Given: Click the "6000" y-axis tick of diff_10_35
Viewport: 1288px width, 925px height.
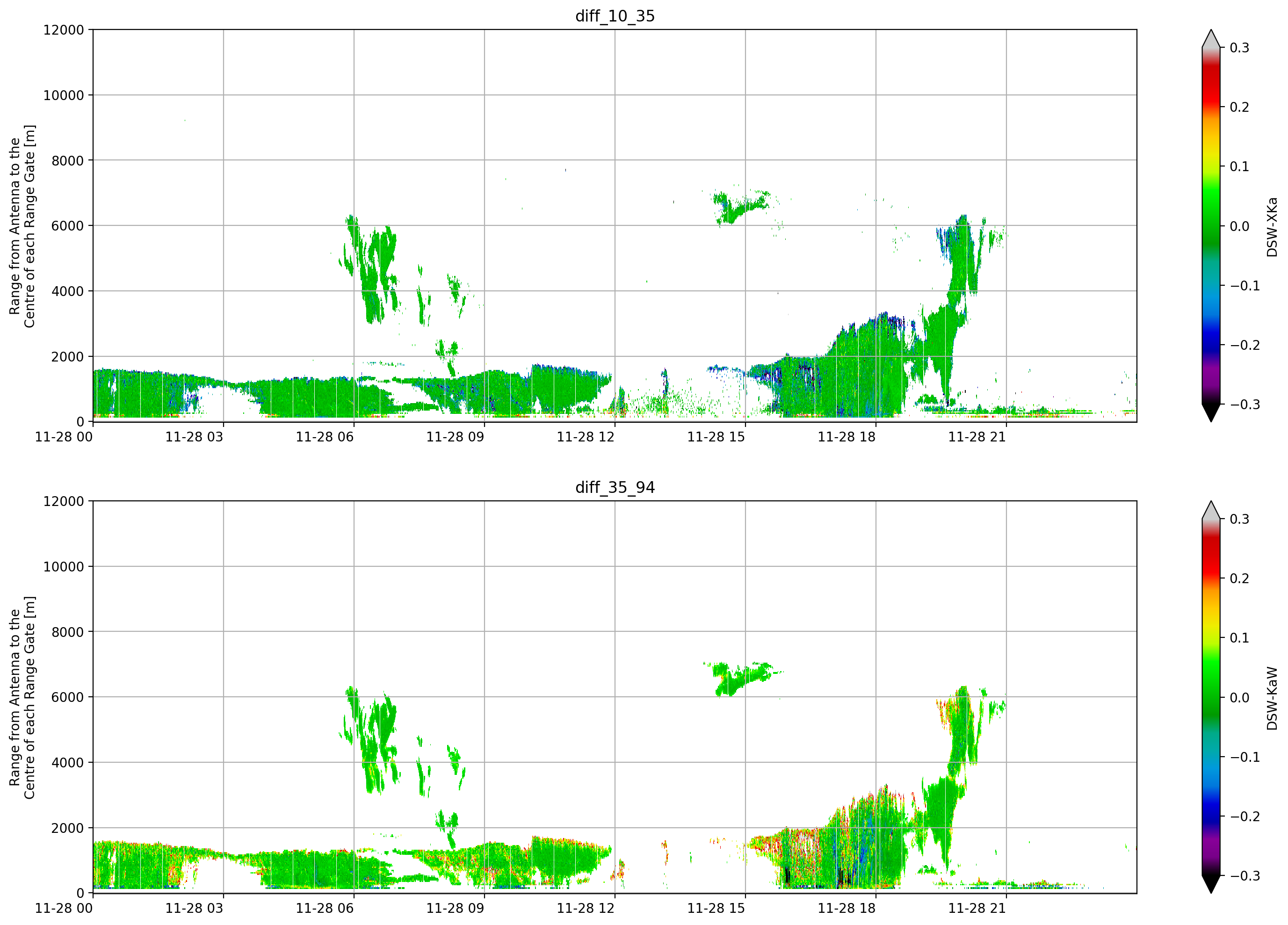Looking at the screenshot, I should [x=67, y=226].
